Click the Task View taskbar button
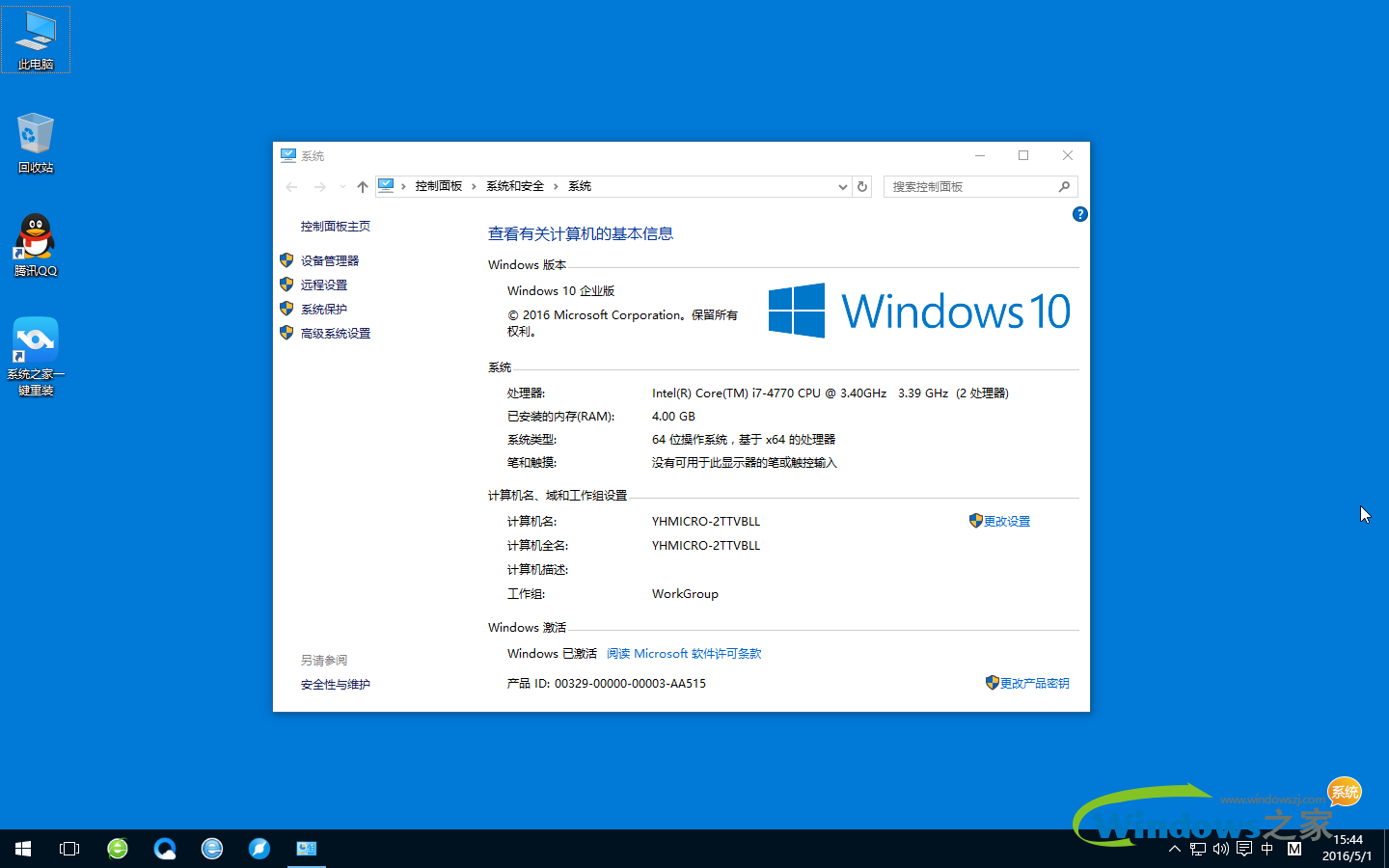 pos(69,849)
